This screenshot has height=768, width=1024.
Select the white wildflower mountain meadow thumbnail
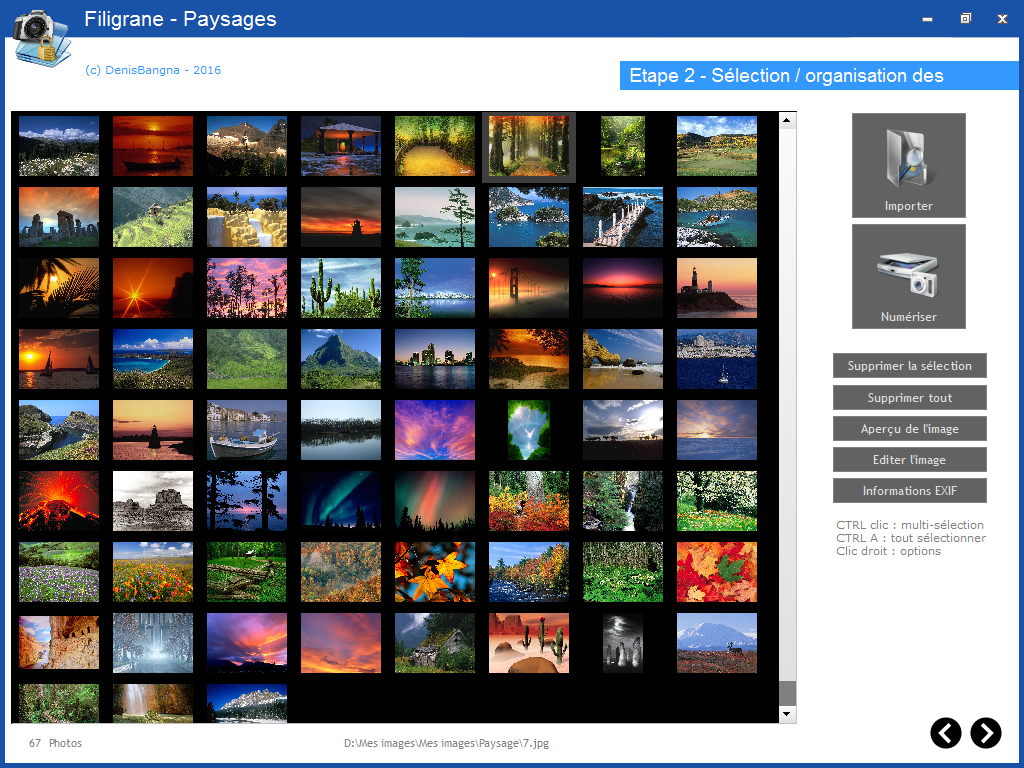coord(59,146)
